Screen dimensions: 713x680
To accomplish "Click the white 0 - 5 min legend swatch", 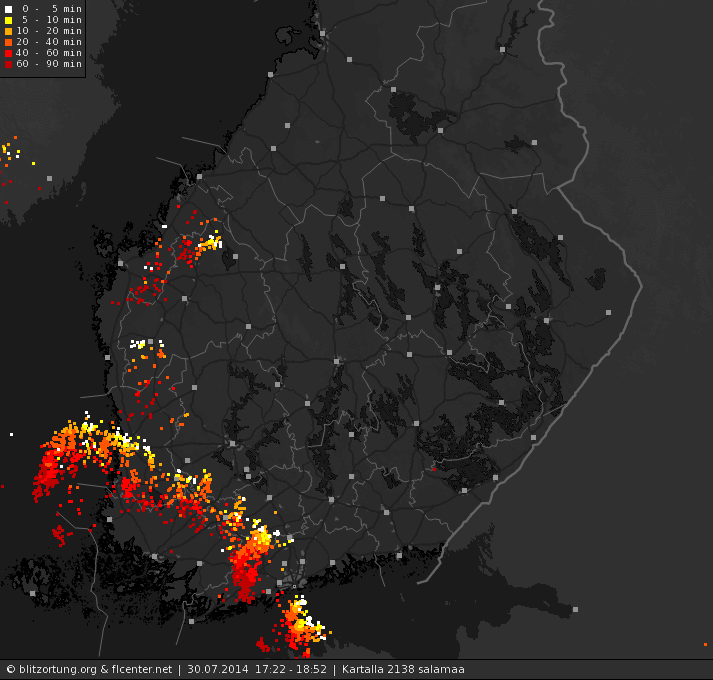I will tap(8, 9).
